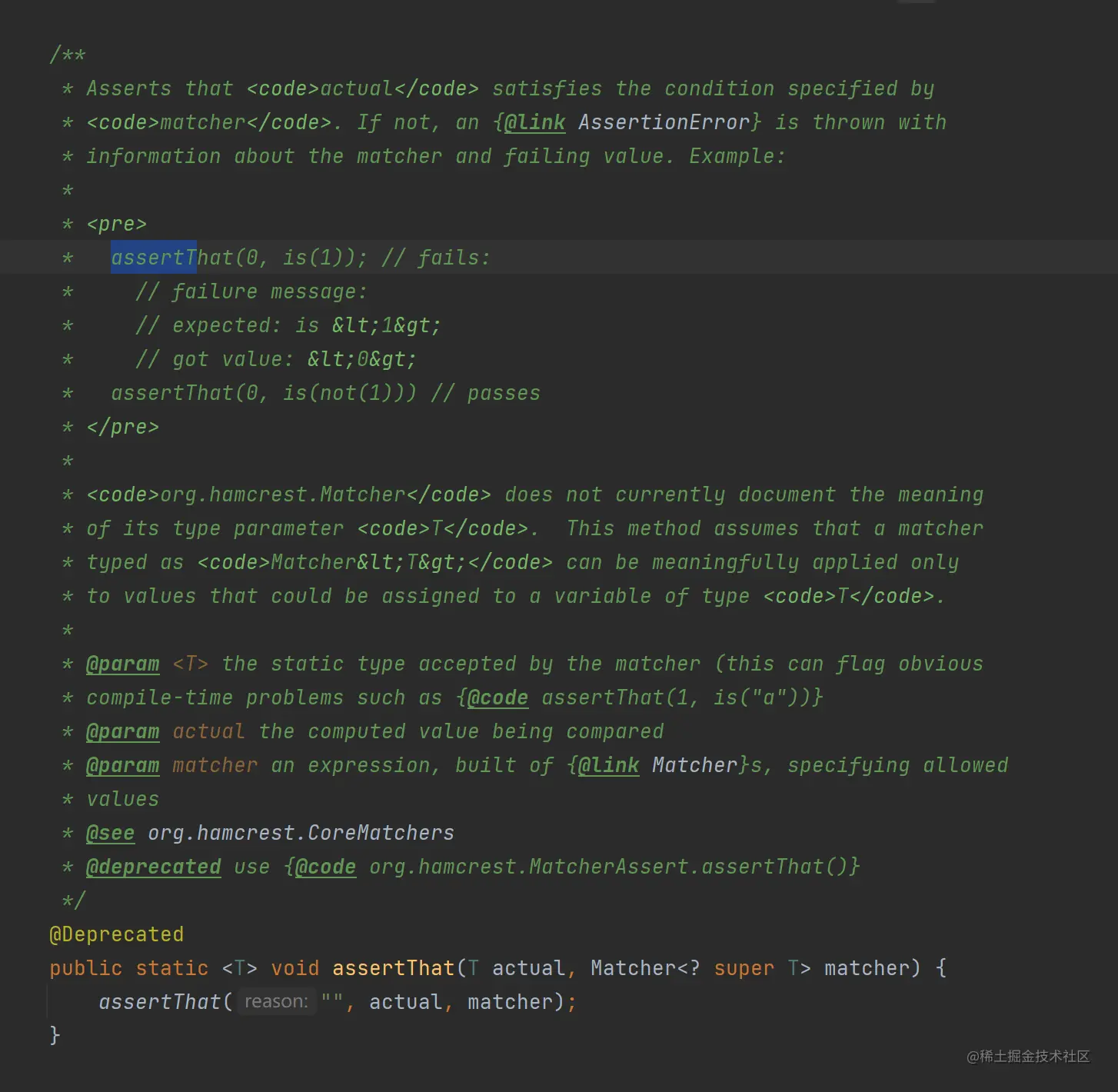Viewport: 1118px width, 1092px height.
Task: Click the italic assertThat call in method body
Action: pos(160,1002)
